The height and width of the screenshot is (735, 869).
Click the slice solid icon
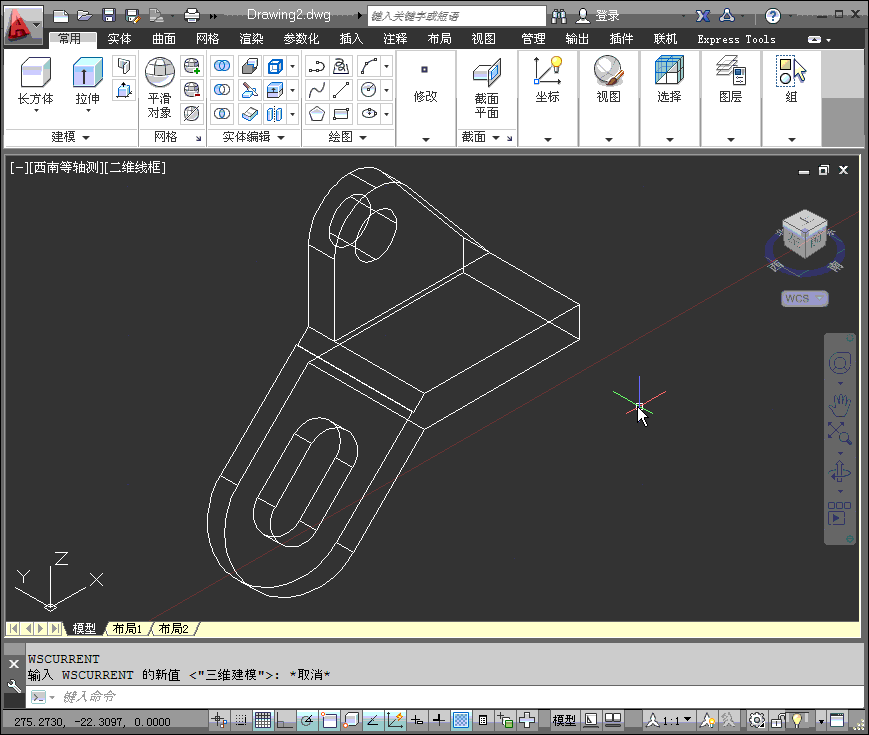(x=249, y=90)
